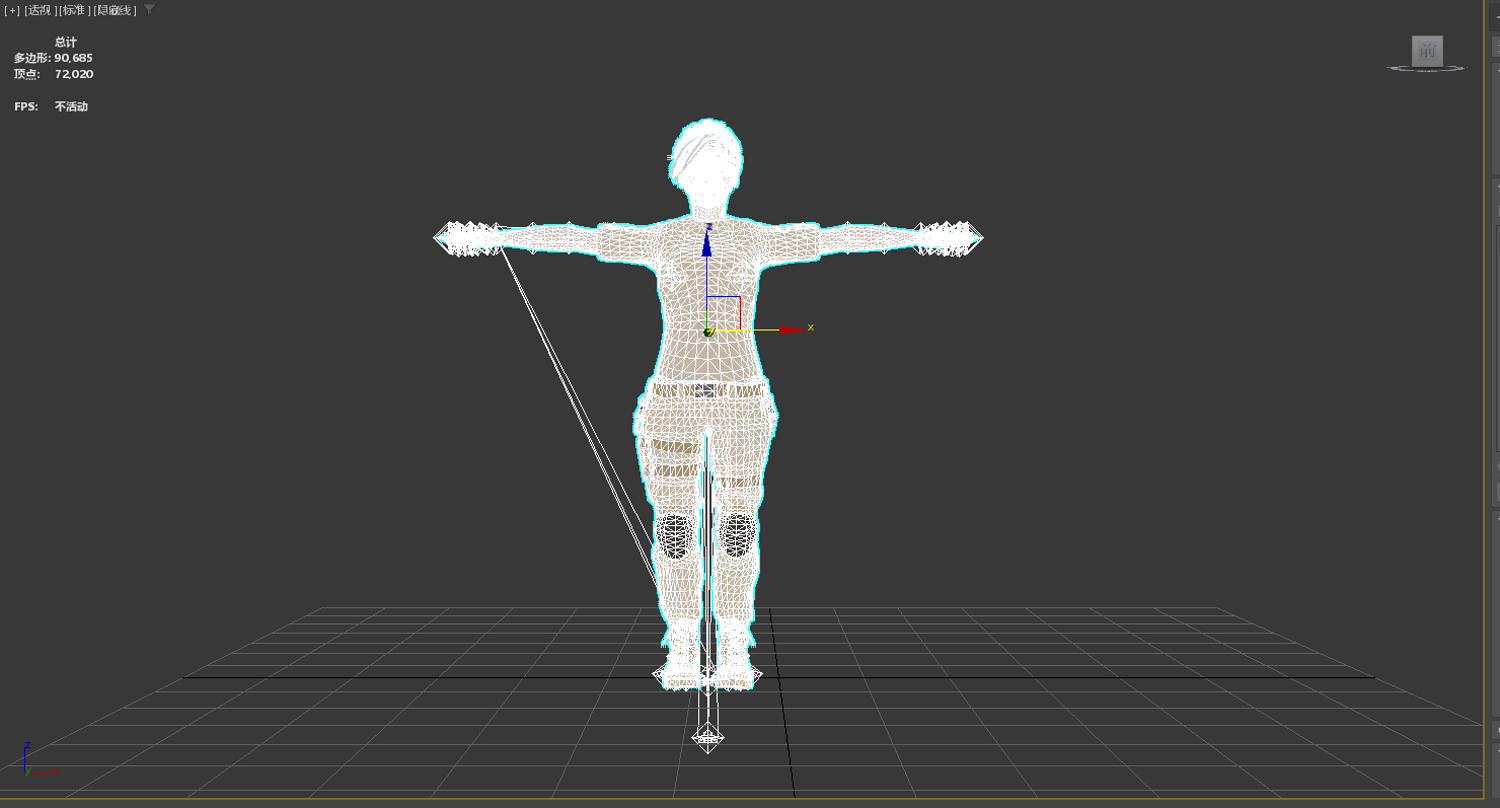Open the [+] general viewport menu
The image size is (1500, 808).
[12, 10]
